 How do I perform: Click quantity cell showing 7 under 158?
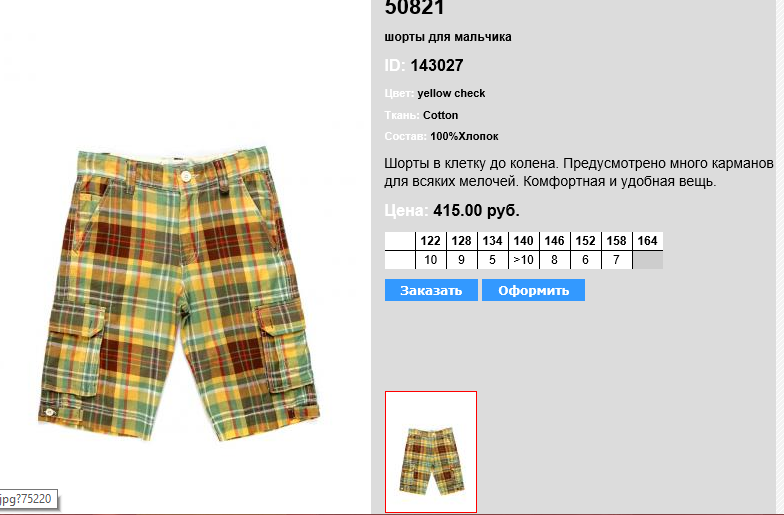pyautogui.click(x=616, y=260)
